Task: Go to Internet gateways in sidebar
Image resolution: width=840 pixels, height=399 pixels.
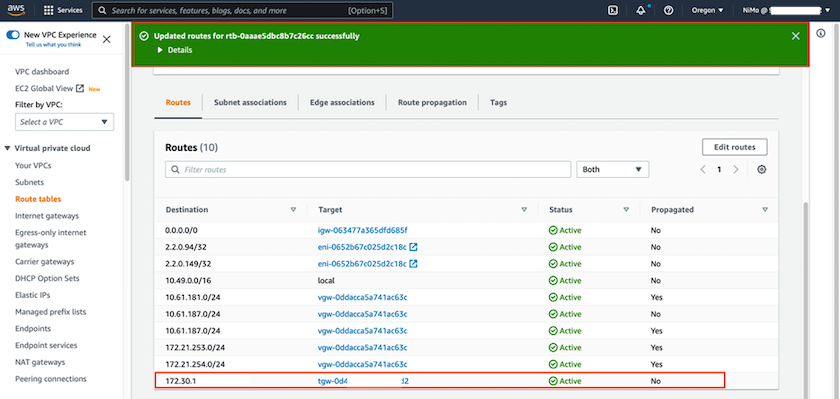Action: [x=47, y=216]
